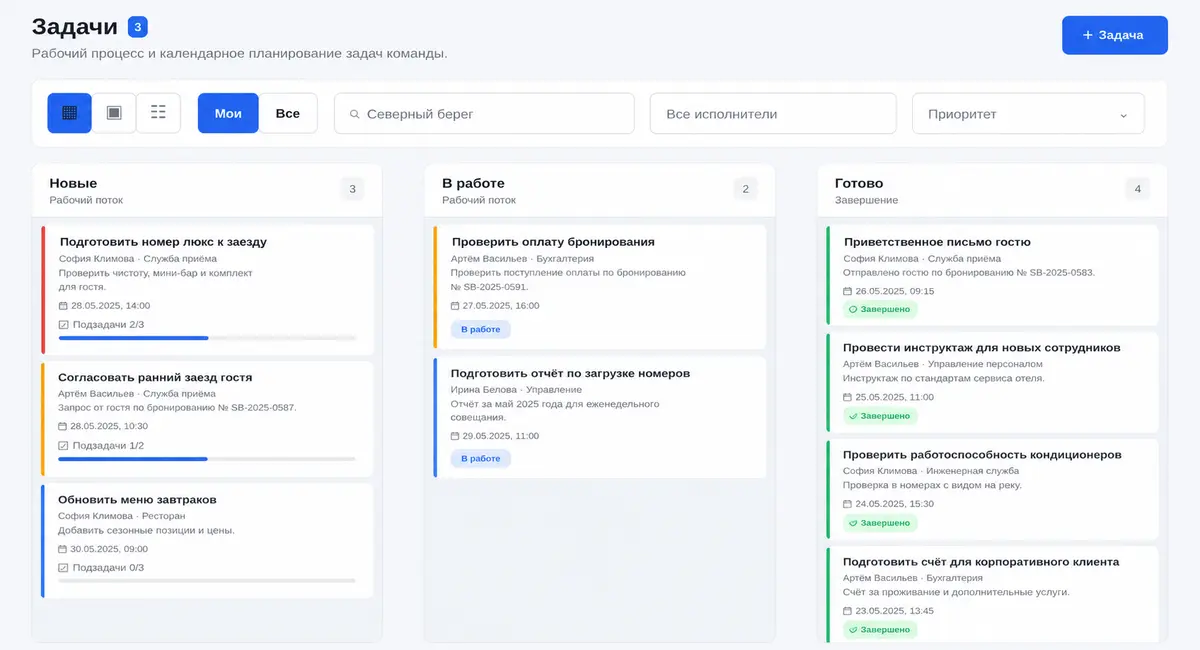Click Ирина Белова · Управление assignee line

coord(516,389)
